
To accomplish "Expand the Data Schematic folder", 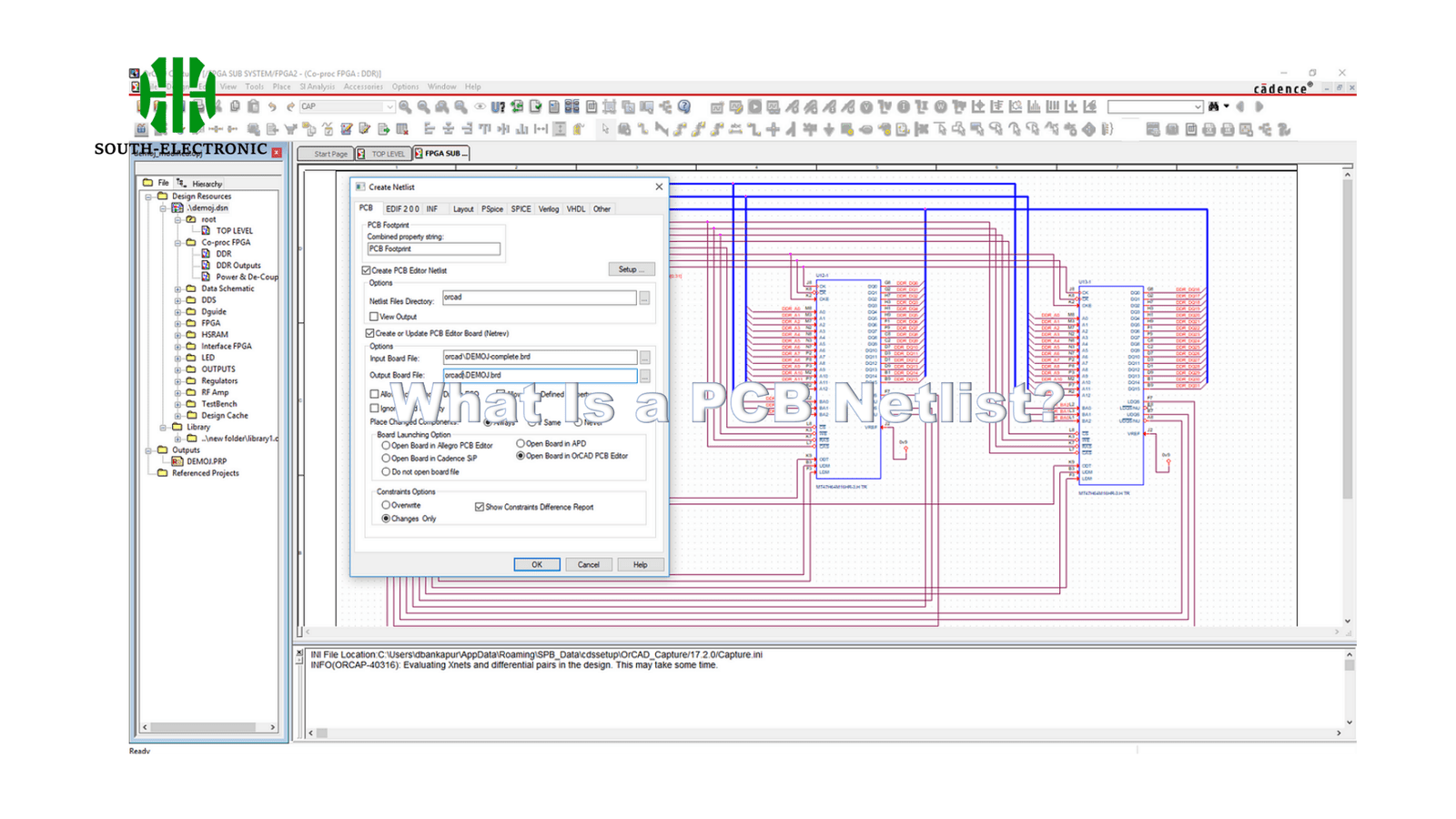I will (x=177, y=289).
